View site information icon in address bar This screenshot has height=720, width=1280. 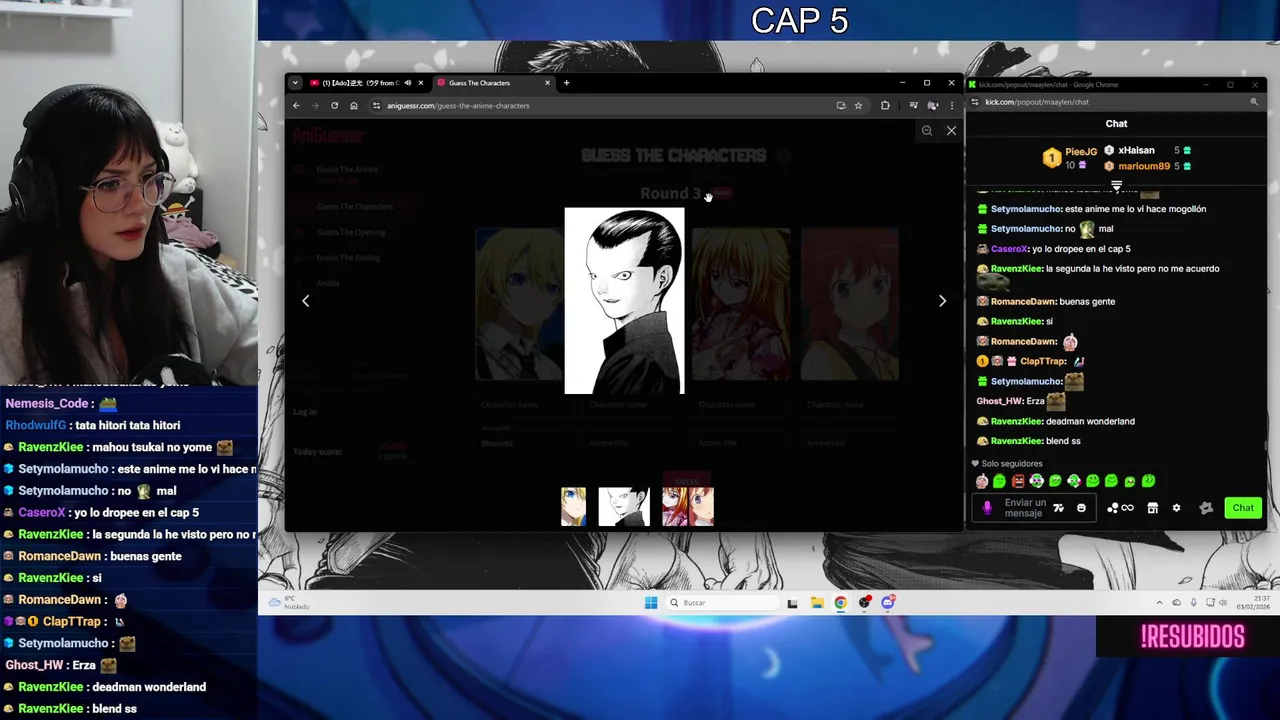[376, 105]
